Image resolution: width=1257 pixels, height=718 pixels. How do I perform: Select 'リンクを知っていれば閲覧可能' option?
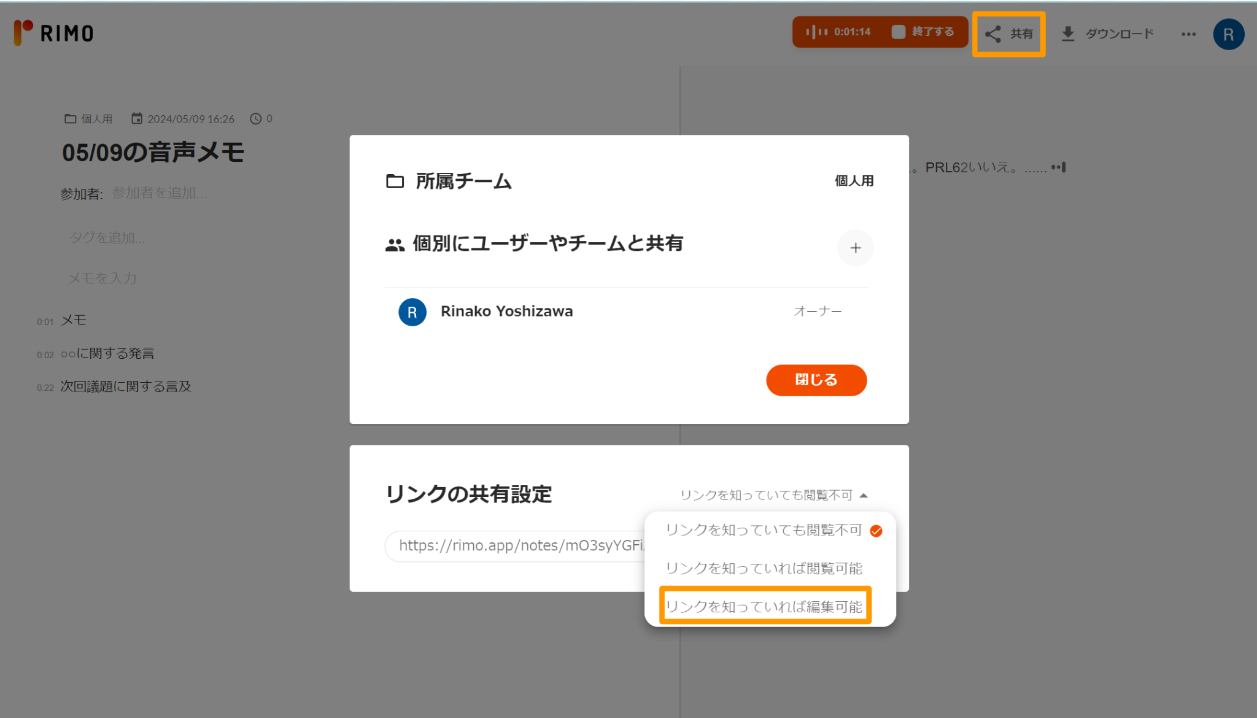tap(763, 568)
